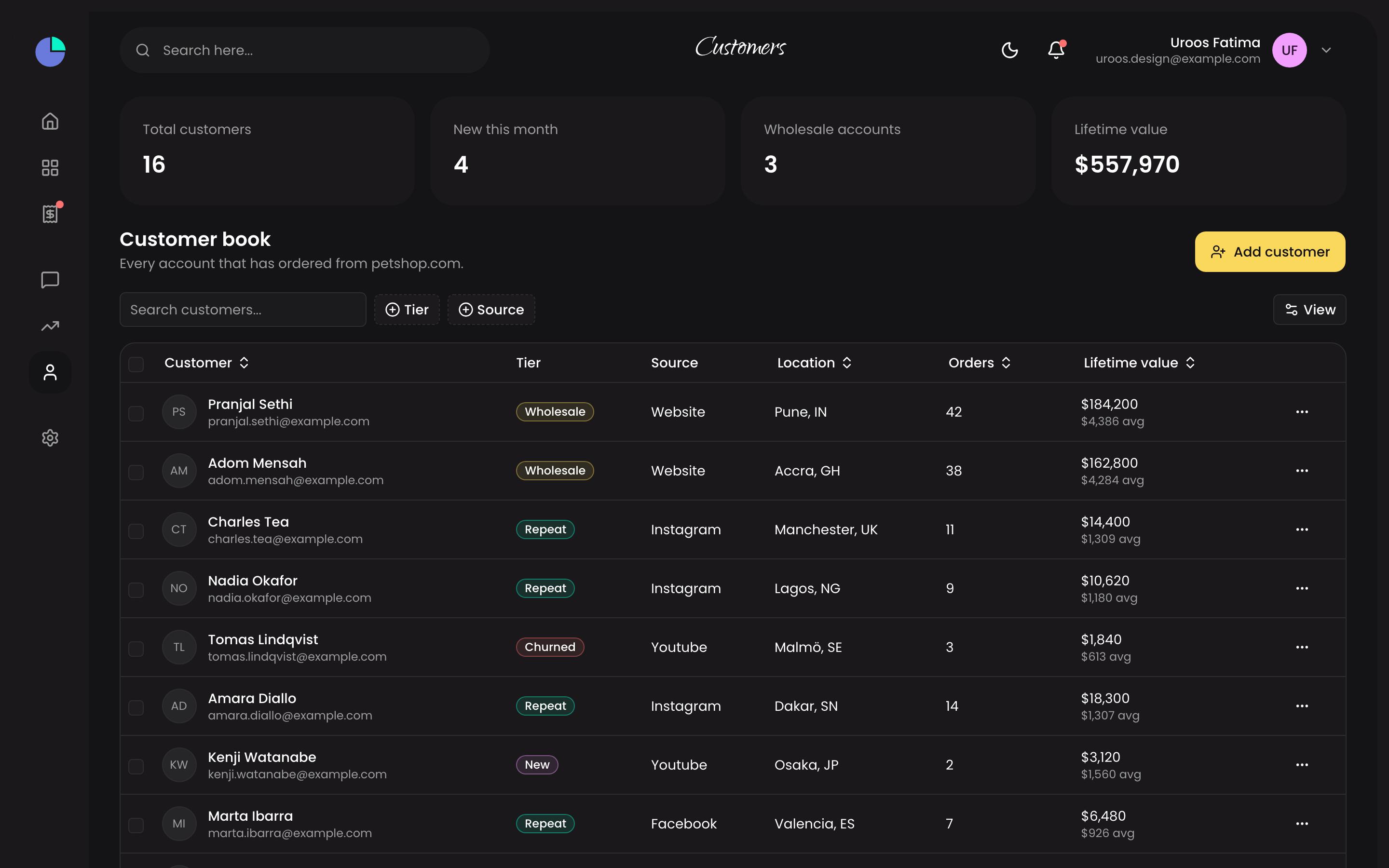Open the Tier filter dropdown
1389x868 pixels.
point(407,310)
